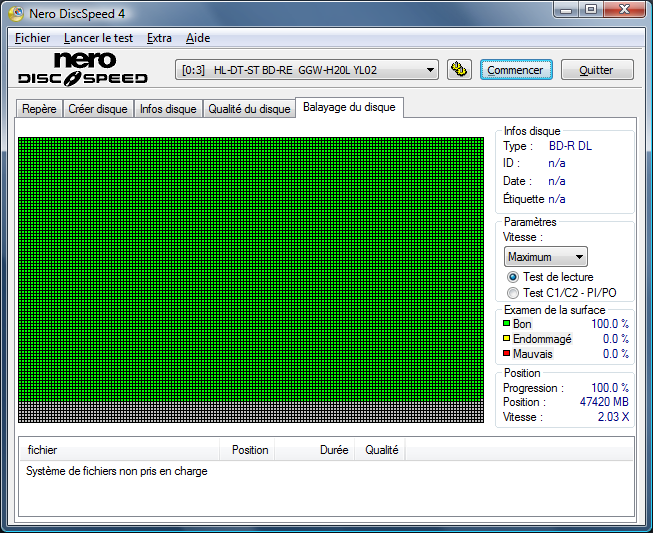This screenshot has height=533, width=653.
Task: Go to the Infos disque tab
Action: click(x=168, y=109)
